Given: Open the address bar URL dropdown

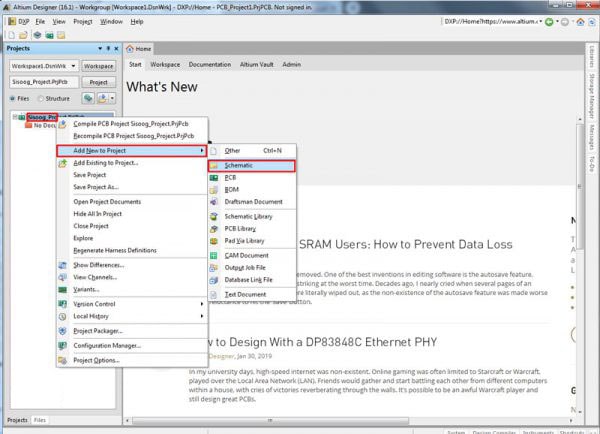Looking at the screenshot, I should click(x=541, y=22).
